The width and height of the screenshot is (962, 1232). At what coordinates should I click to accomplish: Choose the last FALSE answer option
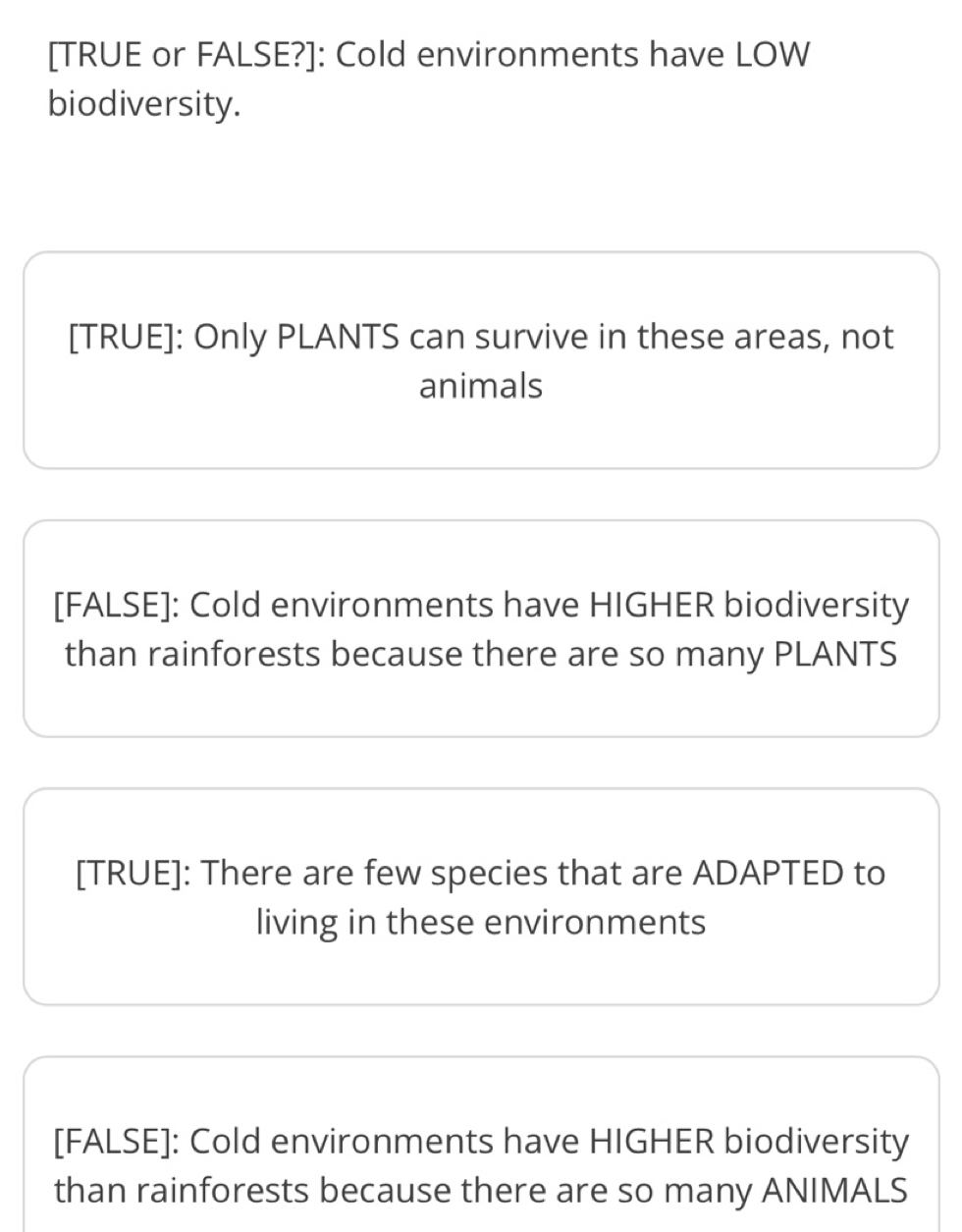point(481,1145)
